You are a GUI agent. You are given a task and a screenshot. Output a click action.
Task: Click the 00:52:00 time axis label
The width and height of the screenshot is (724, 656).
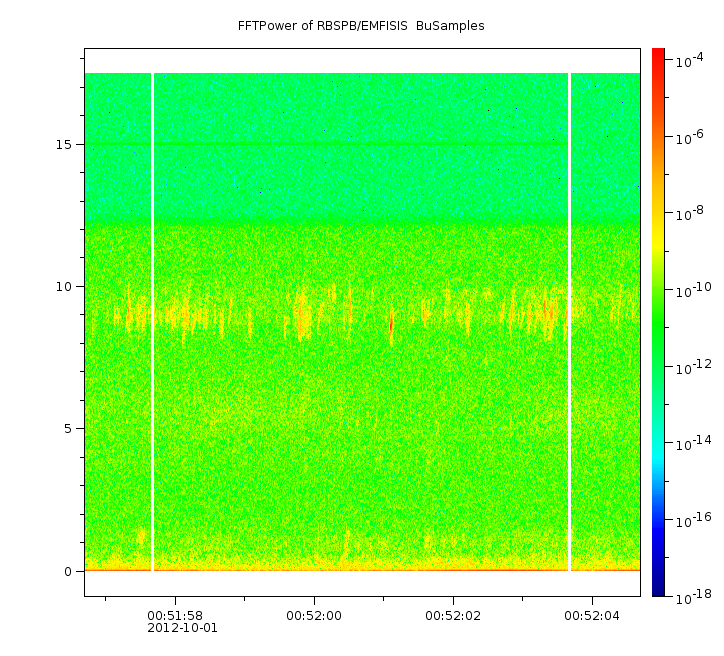[314, 615]
